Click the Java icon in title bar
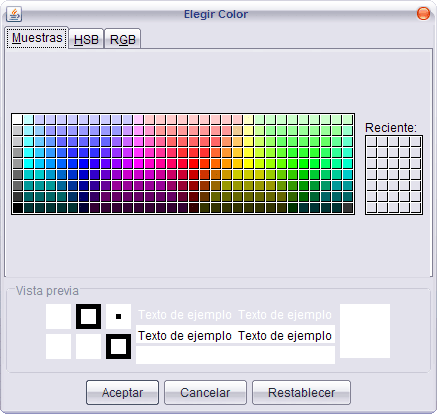Image resolution: width=437 pixels, height=414 pixels. click(x=14, y=14)
